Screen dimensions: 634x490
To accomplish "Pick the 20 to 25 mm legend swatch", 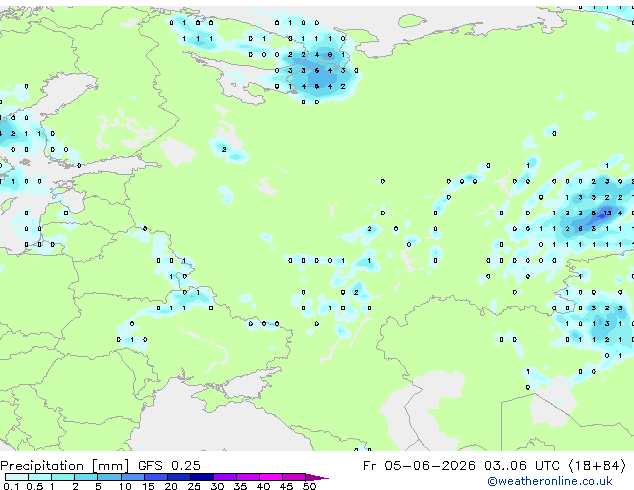I will click(x=178, y=477).
